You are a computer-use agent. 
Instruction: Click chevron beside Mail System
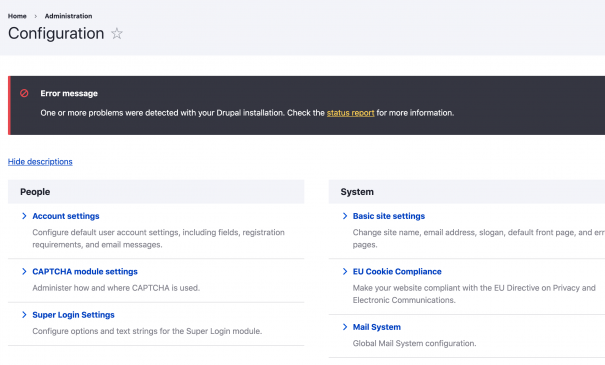(345, 327)
